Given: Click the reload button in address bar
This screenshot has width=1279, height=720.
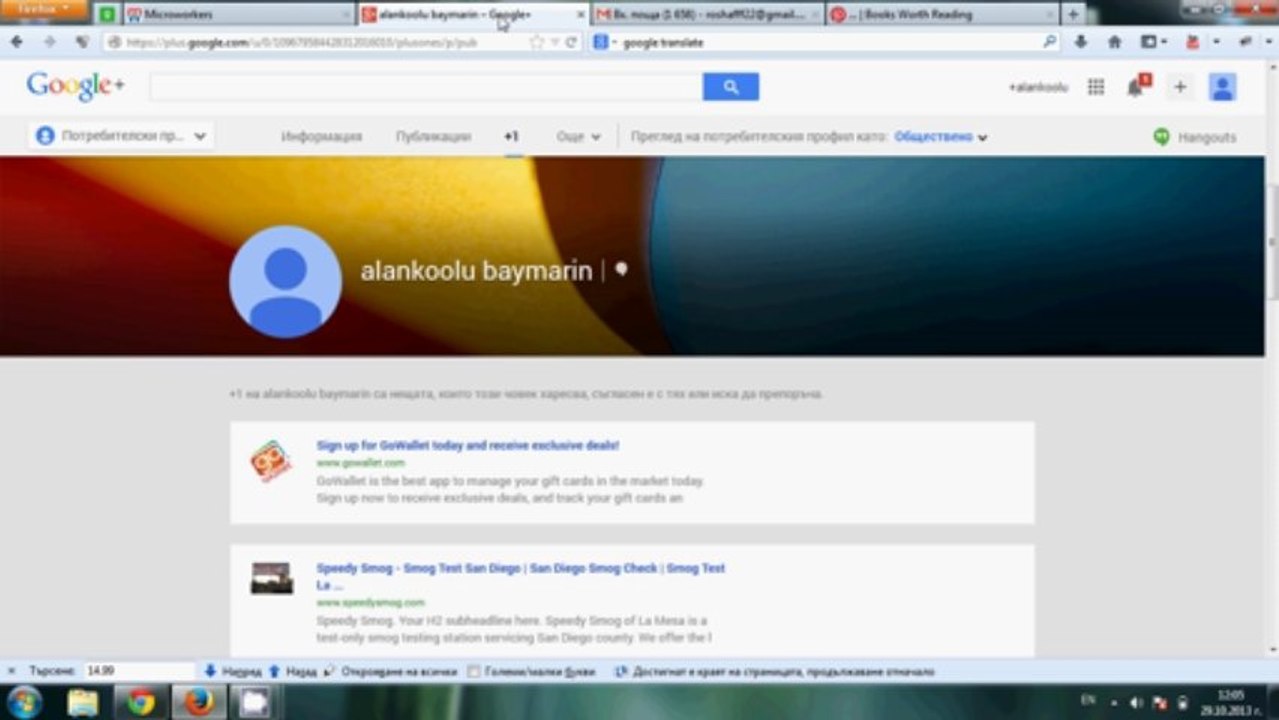Looking at the screenshot, I should tap(571, 42).
